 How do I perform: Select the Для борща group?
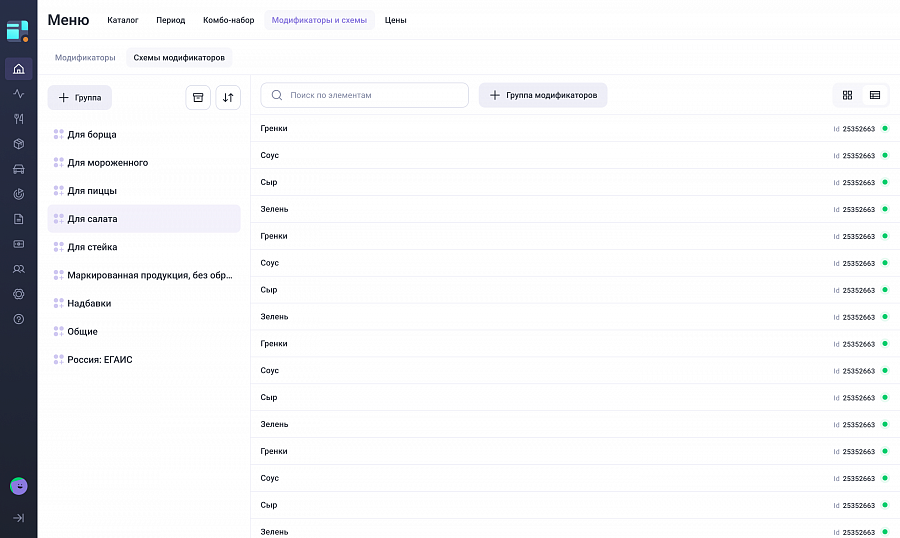[144, 134]
